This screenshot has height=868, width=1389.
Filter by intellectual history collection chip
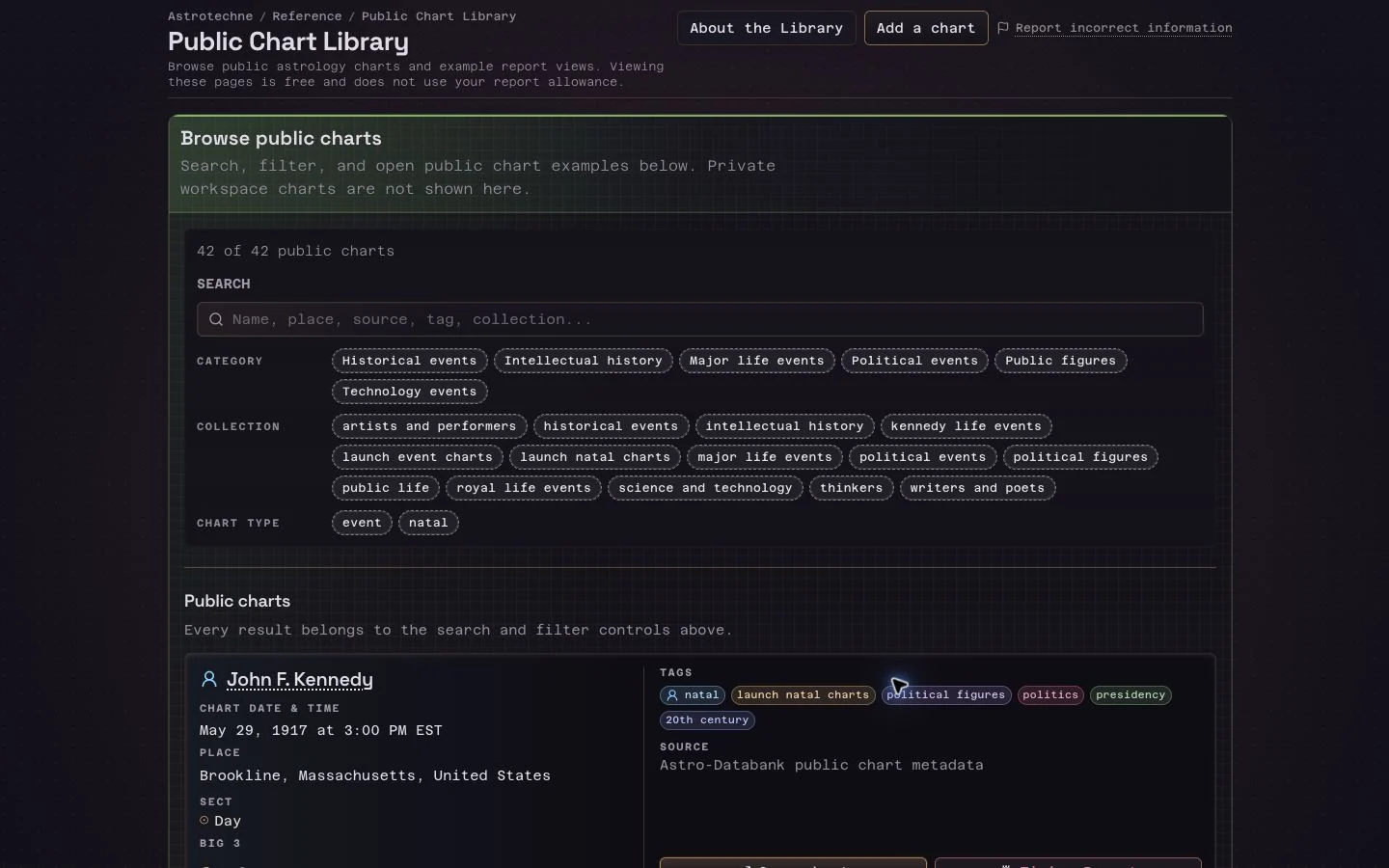coord(785,426)
